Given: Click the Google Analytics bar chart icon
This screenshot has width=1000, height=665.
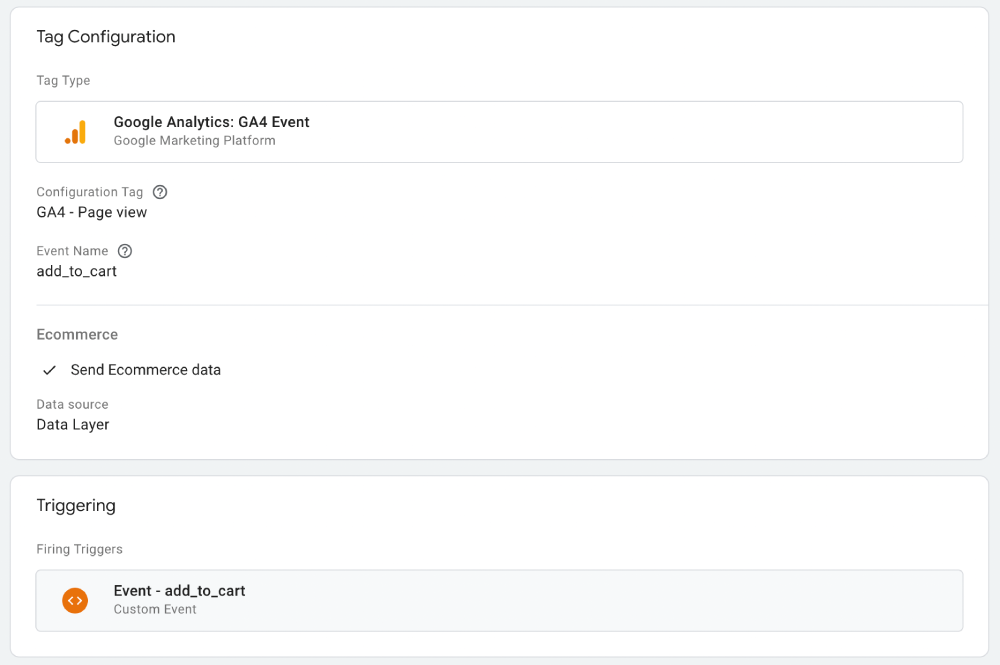Looking at the screenshot, I should click(x=75, y=132).
